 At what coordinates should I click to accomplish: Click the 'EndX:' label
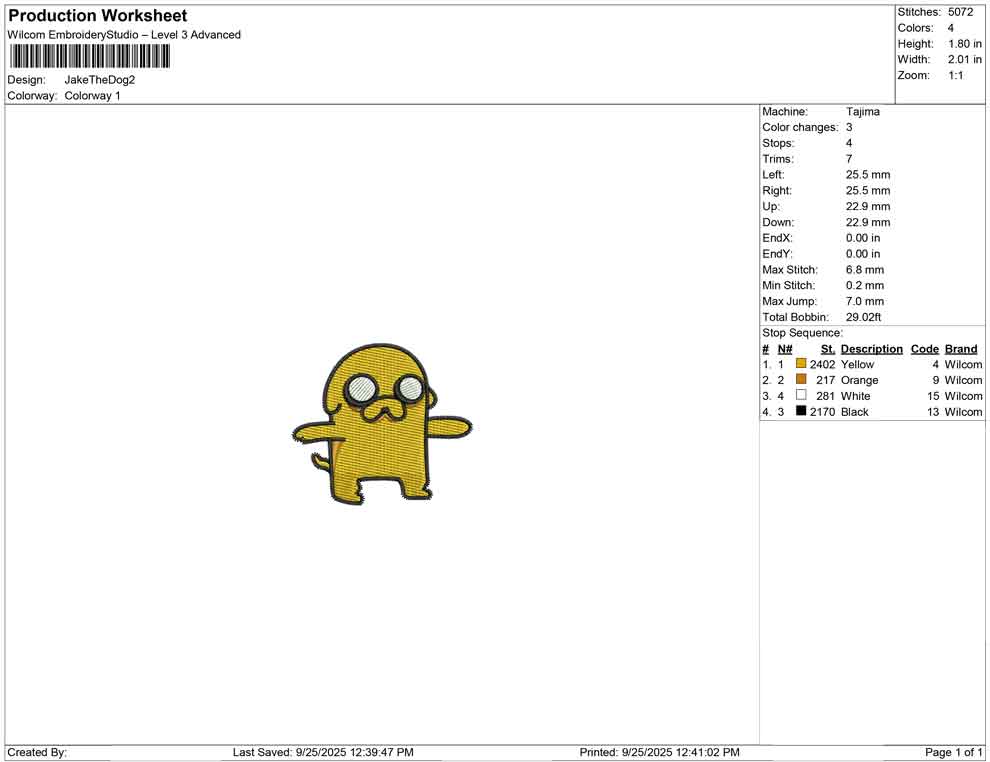(777, 238)
